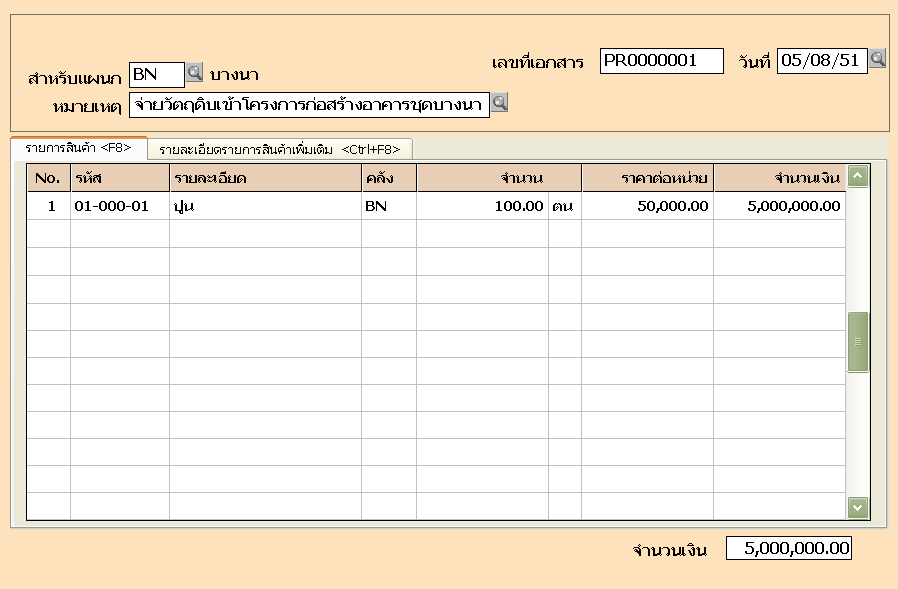Click the remark text field
Screen dimensions: 898x589
[x=309, y=104]
